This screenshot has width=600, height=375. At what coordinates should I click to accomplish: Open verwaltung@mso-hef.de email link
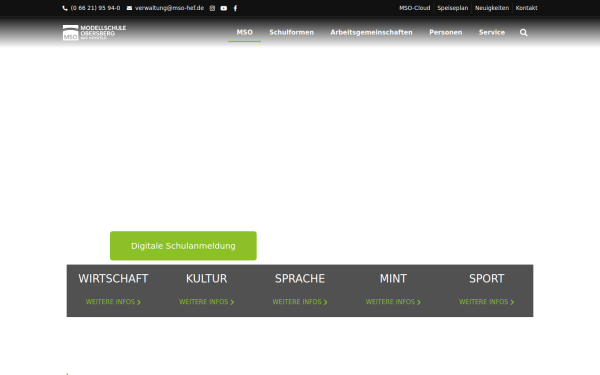coord(170,8)
